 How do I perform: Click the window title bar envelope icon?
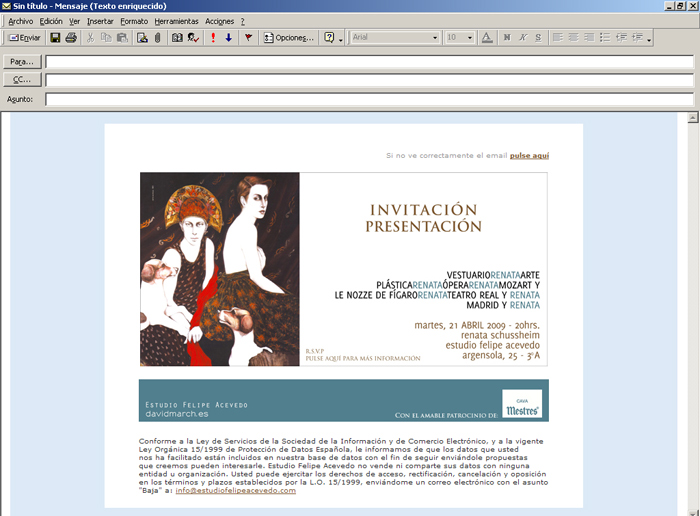[x=6, y=6]
